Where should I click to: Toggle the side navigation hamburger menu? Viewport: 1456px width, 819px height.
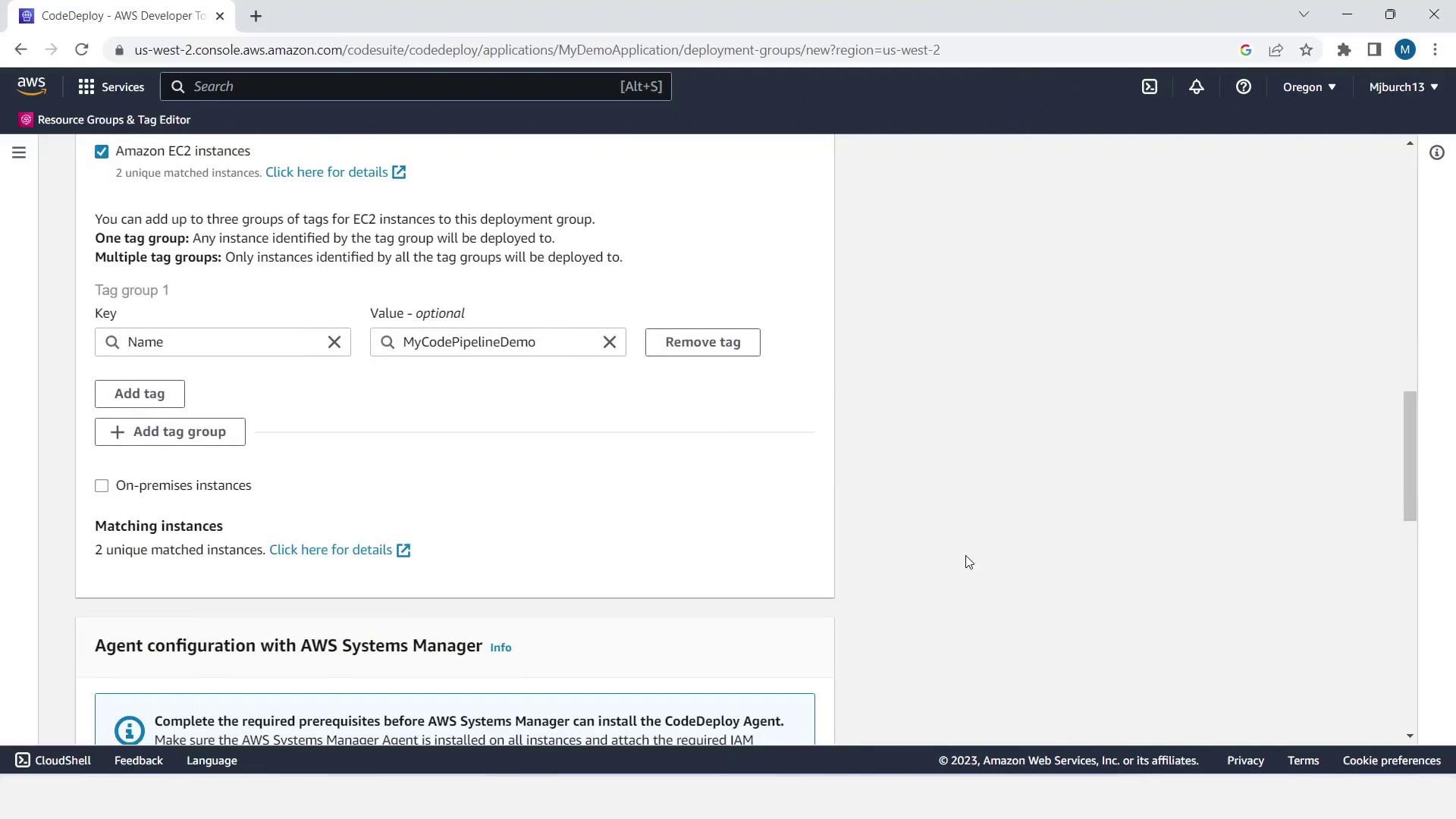[19, 152]
